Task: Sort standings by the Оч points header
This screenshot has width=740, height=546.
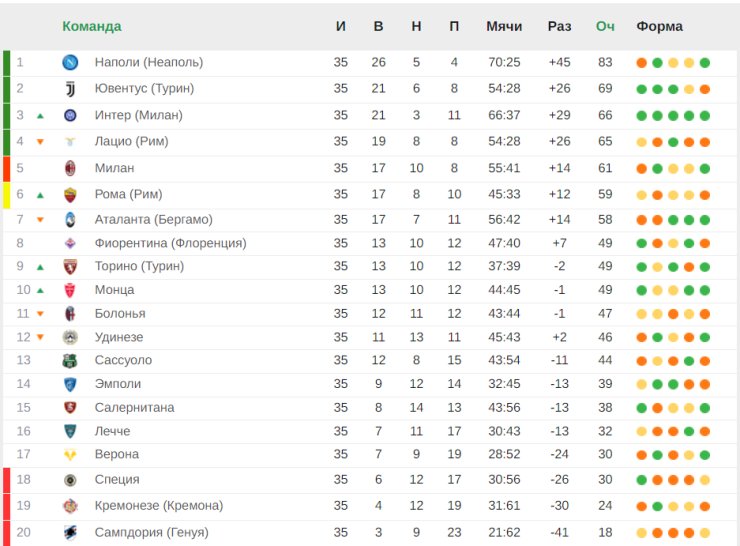Action: 605,26
